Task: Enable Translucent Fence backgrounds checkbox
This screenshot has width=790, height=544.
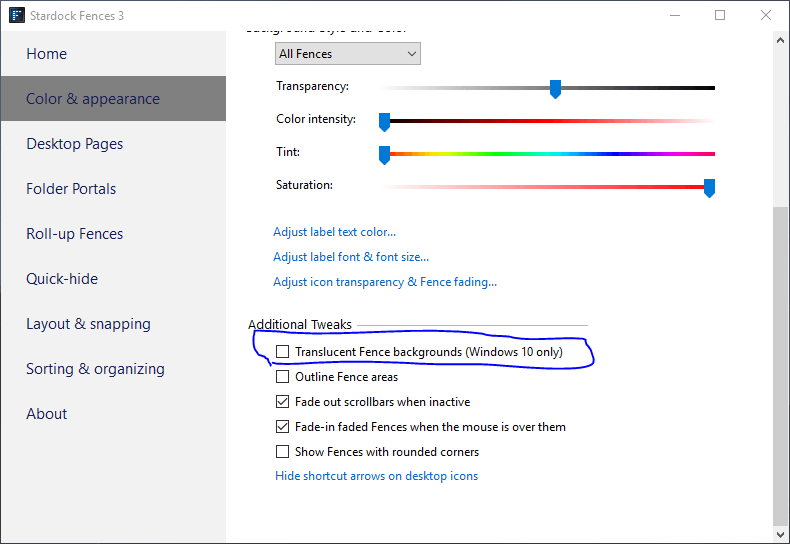Action: [x=283, y=352]
